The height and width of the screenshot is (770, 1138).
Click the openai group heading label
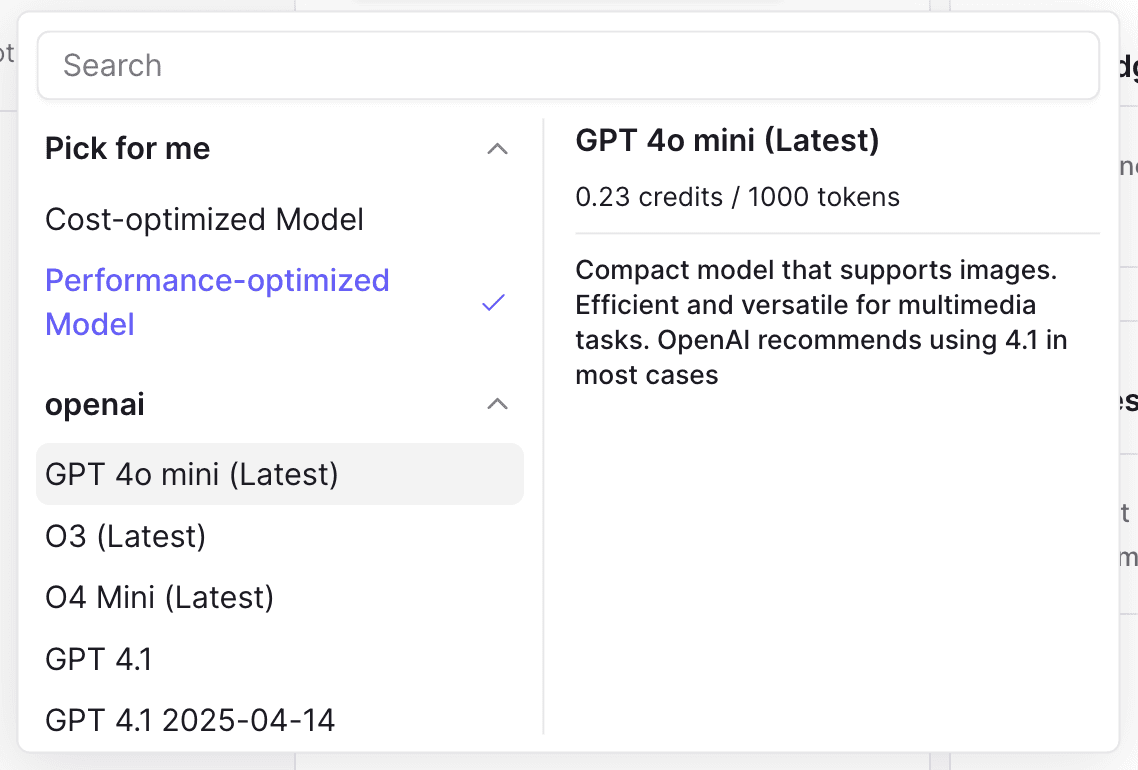click(95, 404)
